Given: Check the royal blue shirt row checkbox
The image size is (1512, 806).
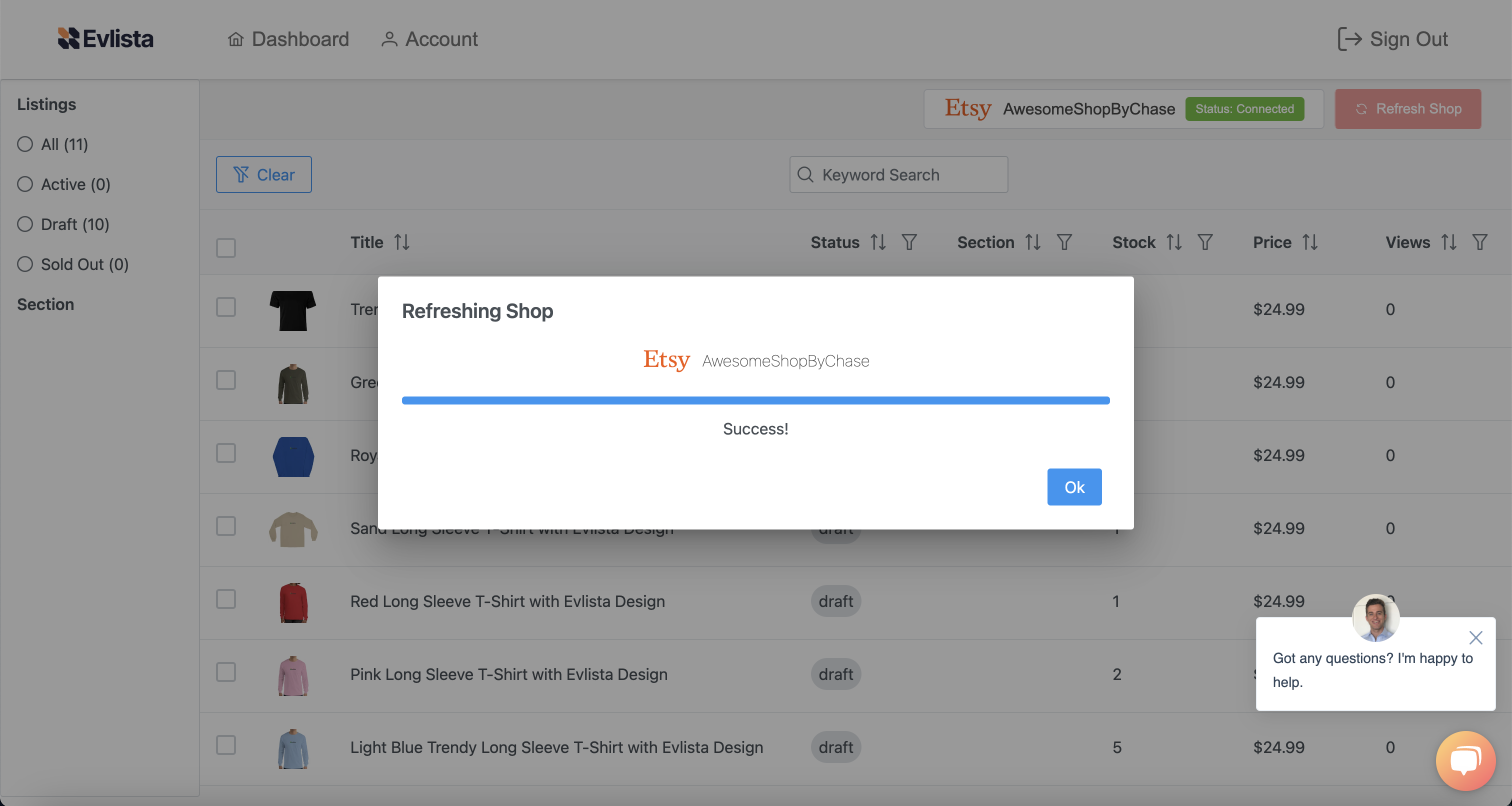Looking at the screenshot, I should [x=226, y=453].
